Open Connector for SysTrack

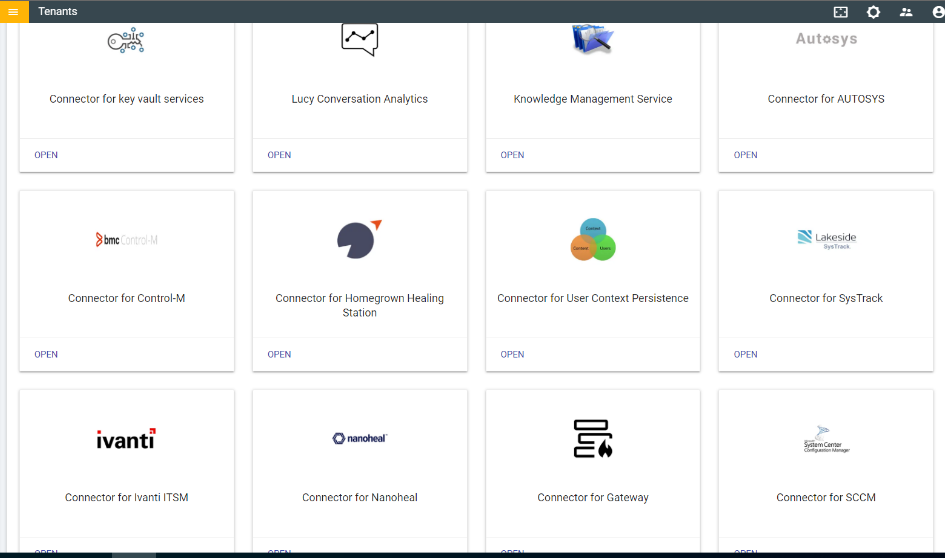pos(746,354)
